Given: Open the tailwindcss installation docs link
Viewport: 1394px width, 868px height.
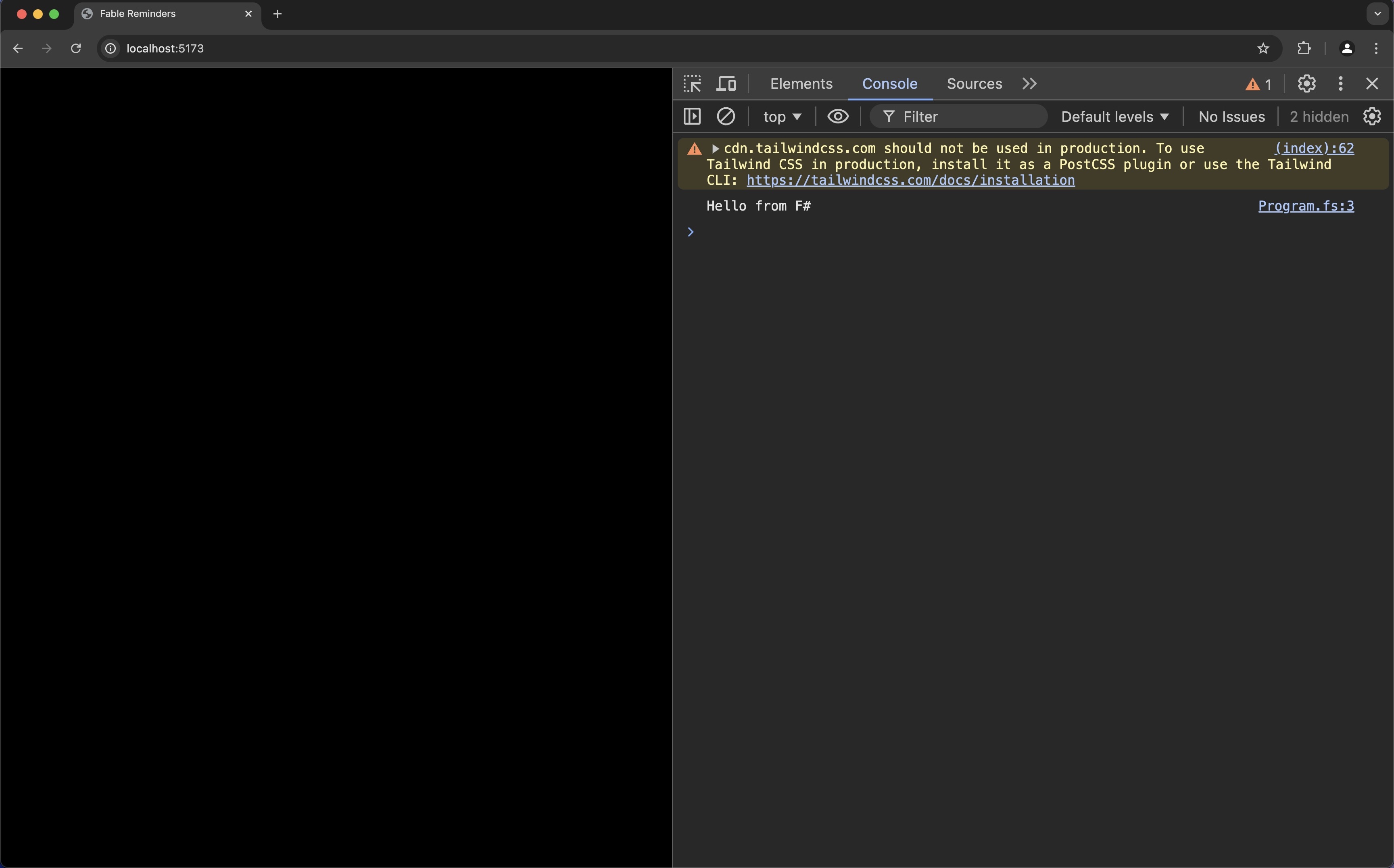Looking at the screenshot, I should pos(910,180).
